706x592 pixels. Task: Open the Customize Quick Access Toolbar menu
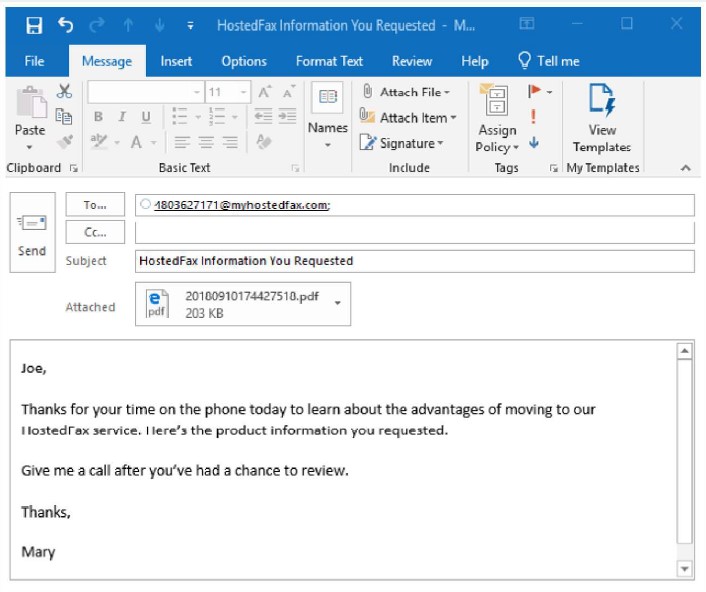click(190, 26)
